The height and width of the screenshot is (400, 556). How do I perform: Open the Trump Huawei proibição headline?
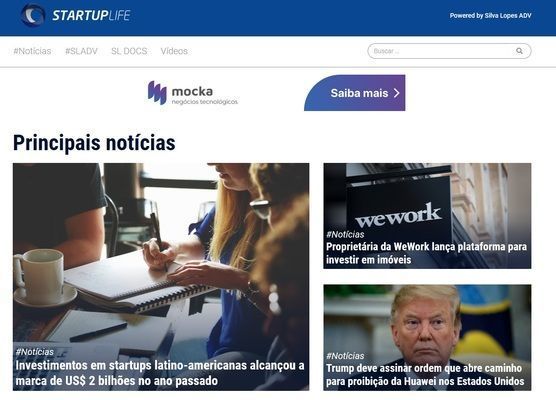425,374
